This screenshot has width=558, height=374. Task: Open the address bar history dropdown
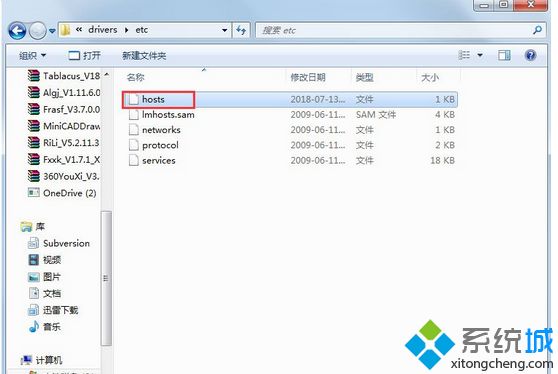[x=225, y=30]
